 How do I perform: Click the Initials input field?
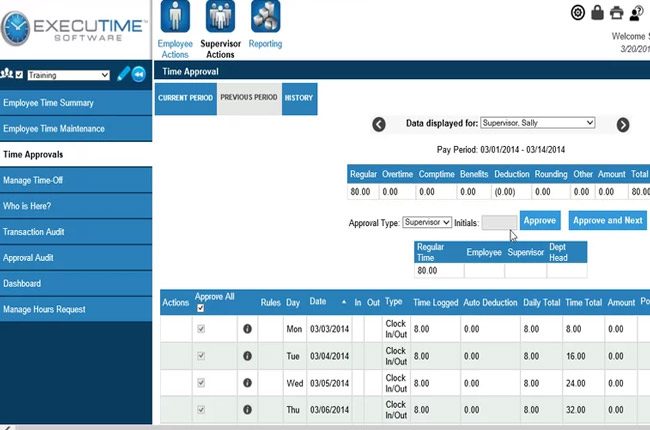[x=499, y=223]
